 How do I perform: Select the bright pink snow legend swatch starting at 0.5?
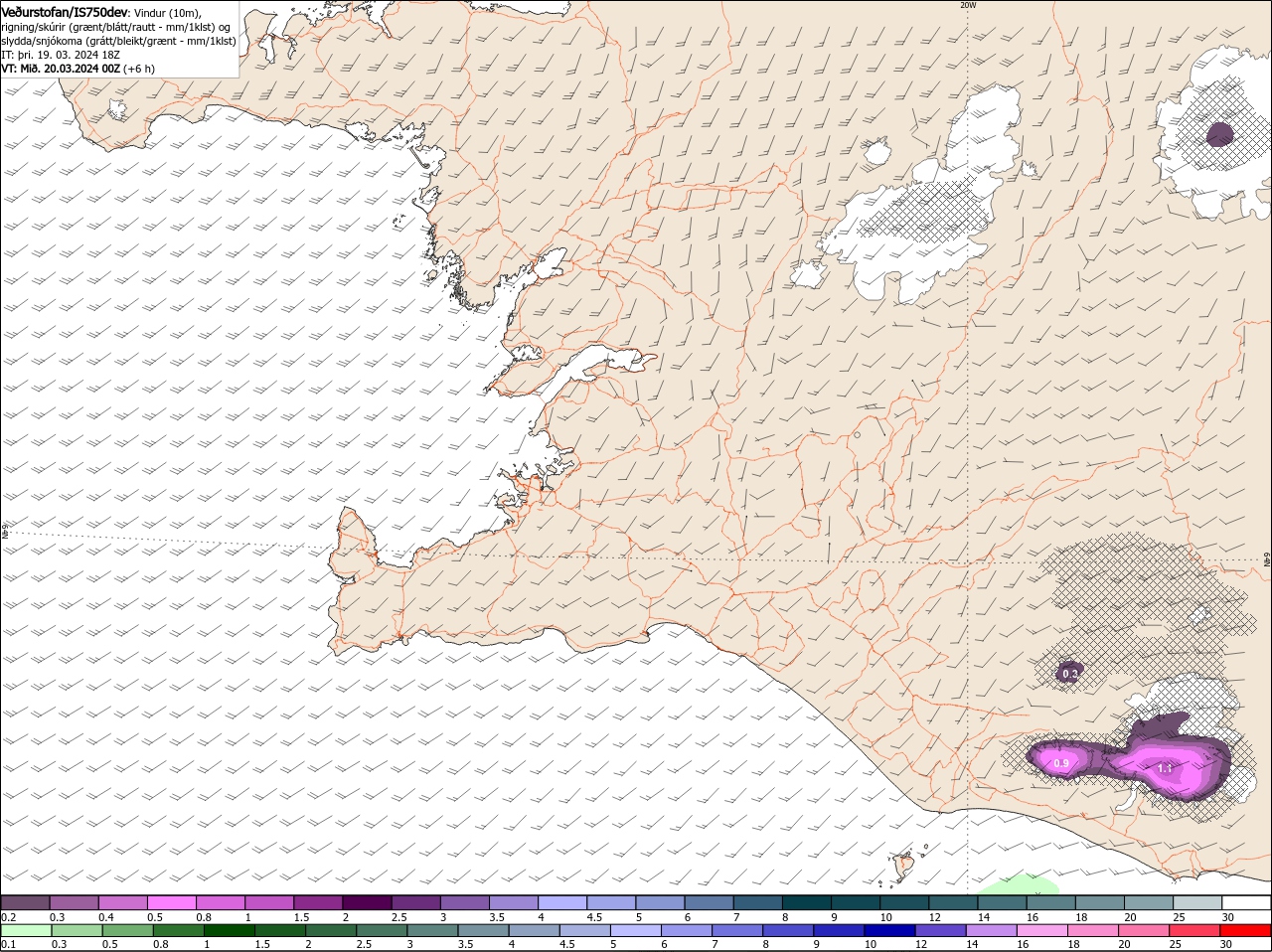pyautogui.click(x=171, y=902)
